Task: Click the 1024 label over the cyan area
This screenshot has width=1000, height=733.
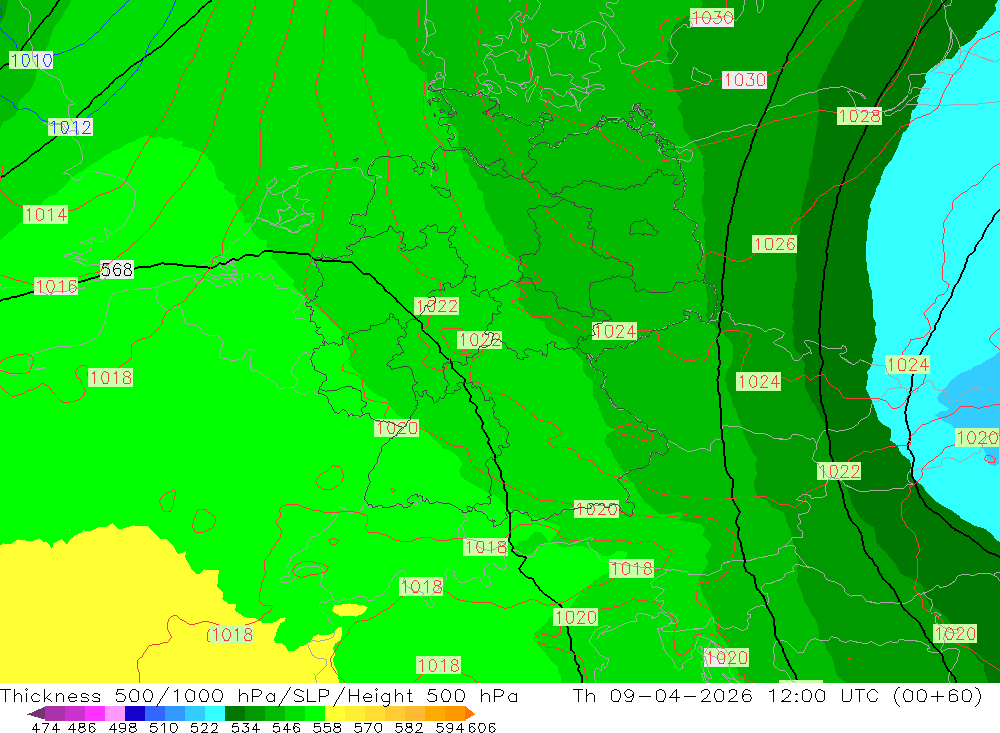Action: coord(908,365)
